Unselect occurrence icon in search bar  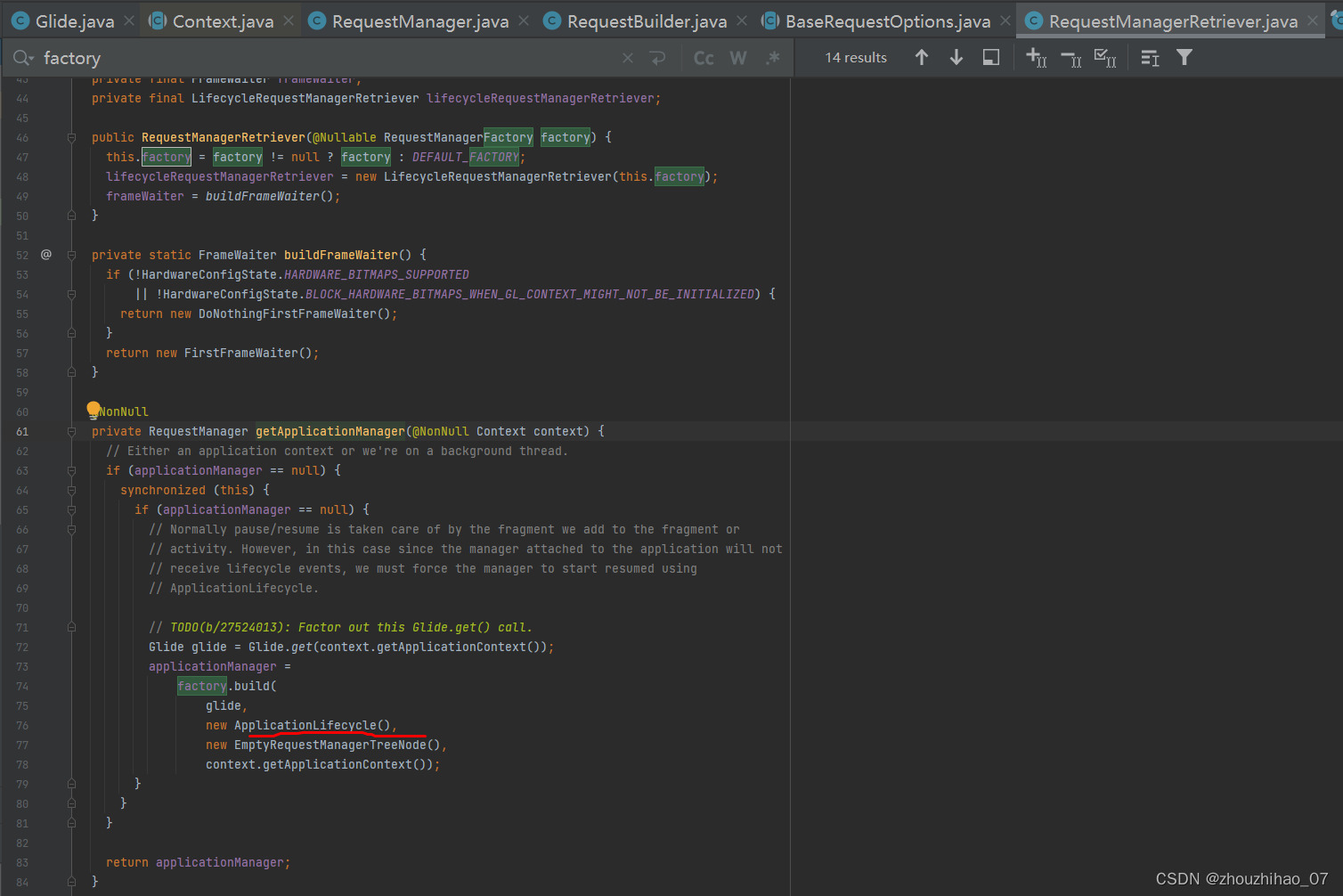coord(1071,58)
